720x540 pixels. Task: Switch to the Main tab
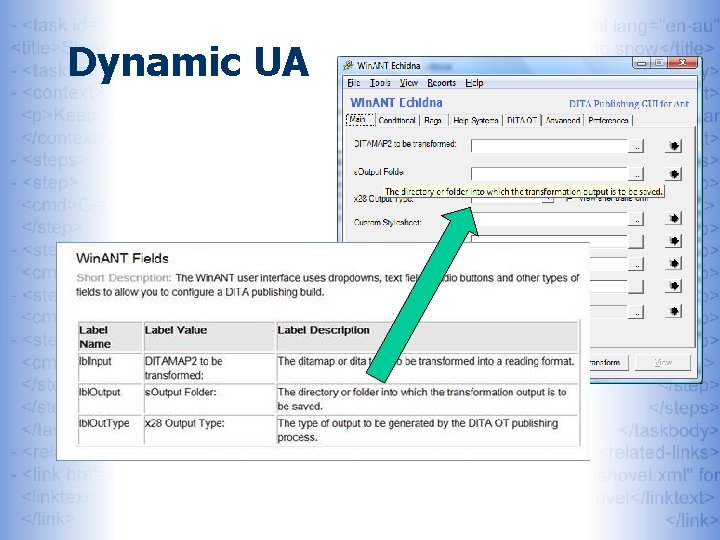(x=360, y=120)
